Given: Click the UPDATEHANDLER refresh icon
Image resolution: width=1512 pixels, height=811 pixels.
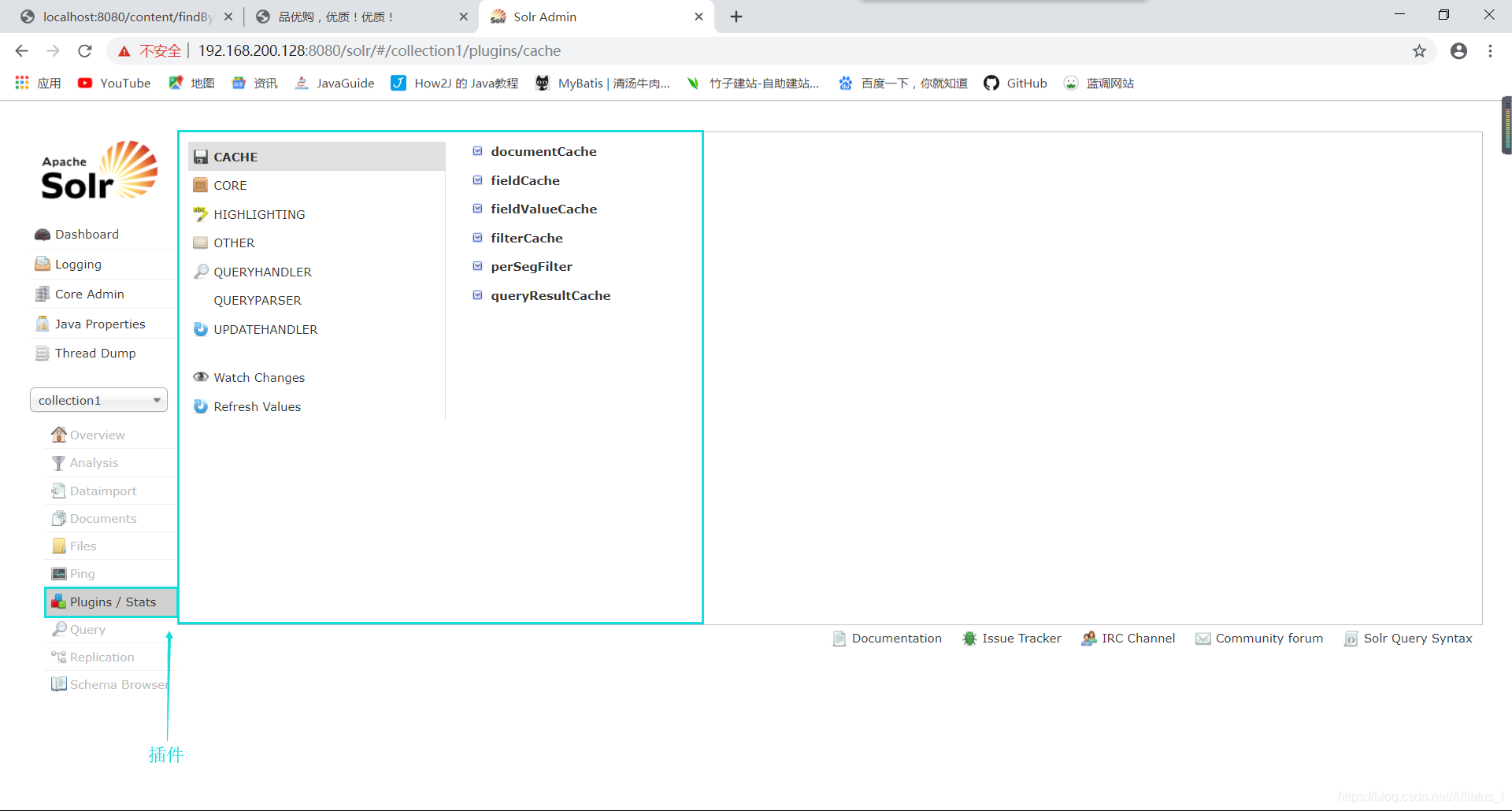Looking at the screenshot, I should [x=201, y=329].
